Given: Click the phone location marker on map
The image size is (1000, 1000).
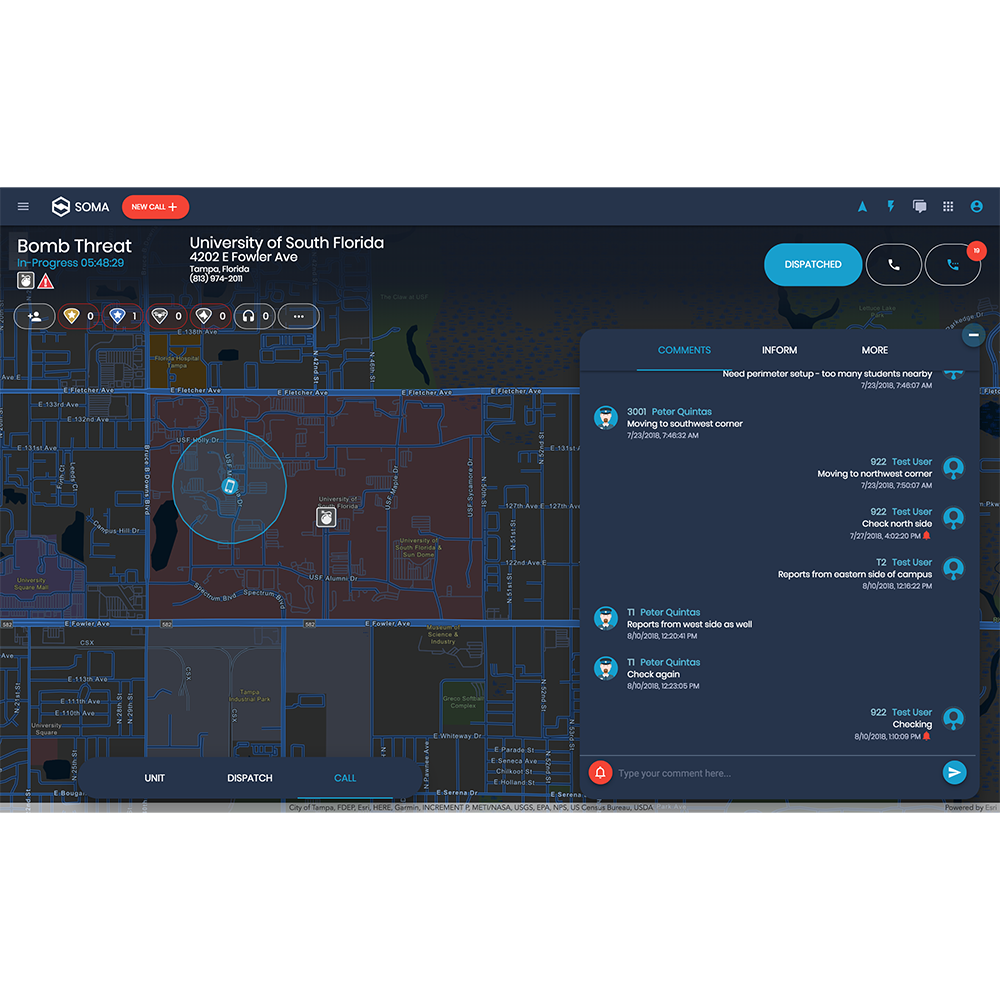Looking at the screenshot, I should (230, 487).
